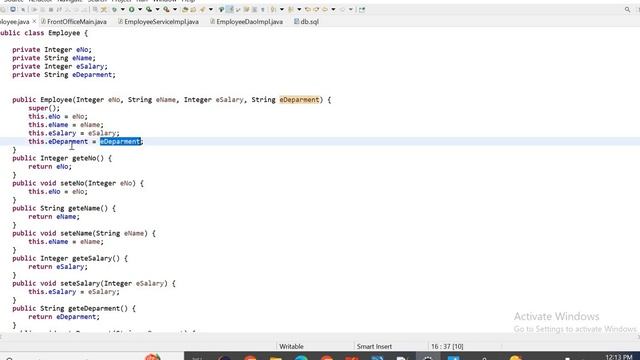Open the Forward navigation history dropdown
The height and width of the screenshot is (360, 640).
351,9
